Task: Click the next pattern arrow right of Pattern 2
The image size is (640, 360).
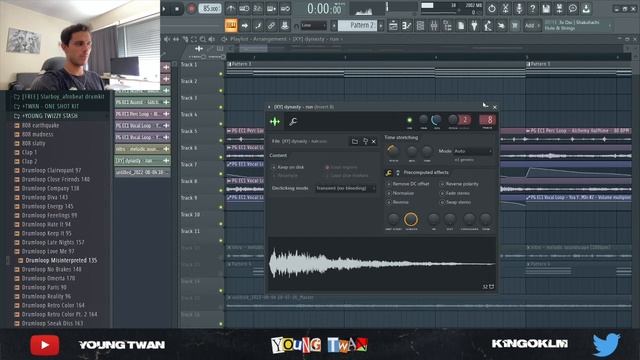Action: pyautogui.click(x=381, y=26)
